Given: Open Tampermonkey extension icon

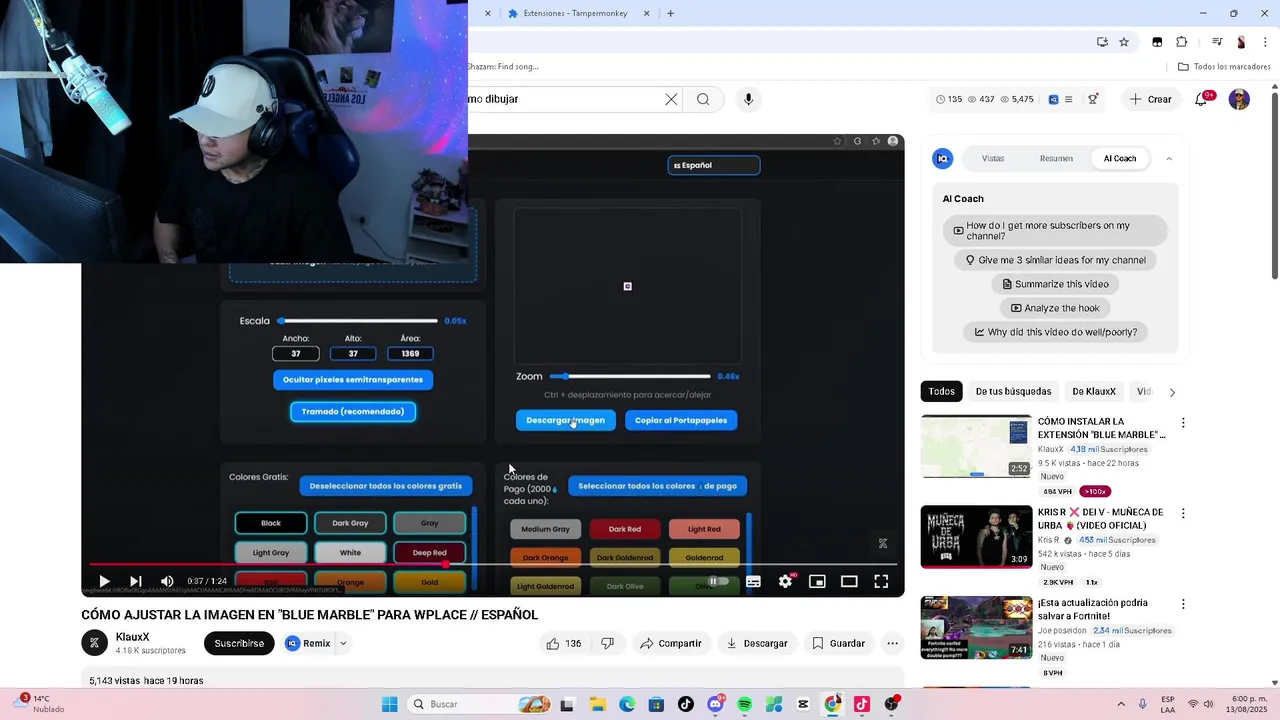Looking at the screenshot, I should click(1157, 42).
